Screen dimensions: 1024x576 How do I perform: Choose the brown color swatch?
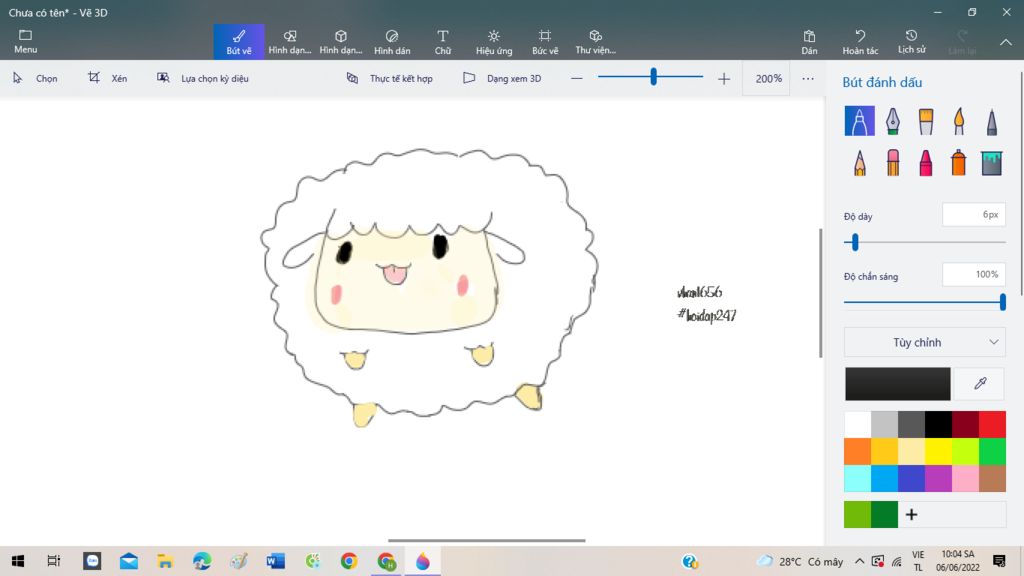[992, 478]
